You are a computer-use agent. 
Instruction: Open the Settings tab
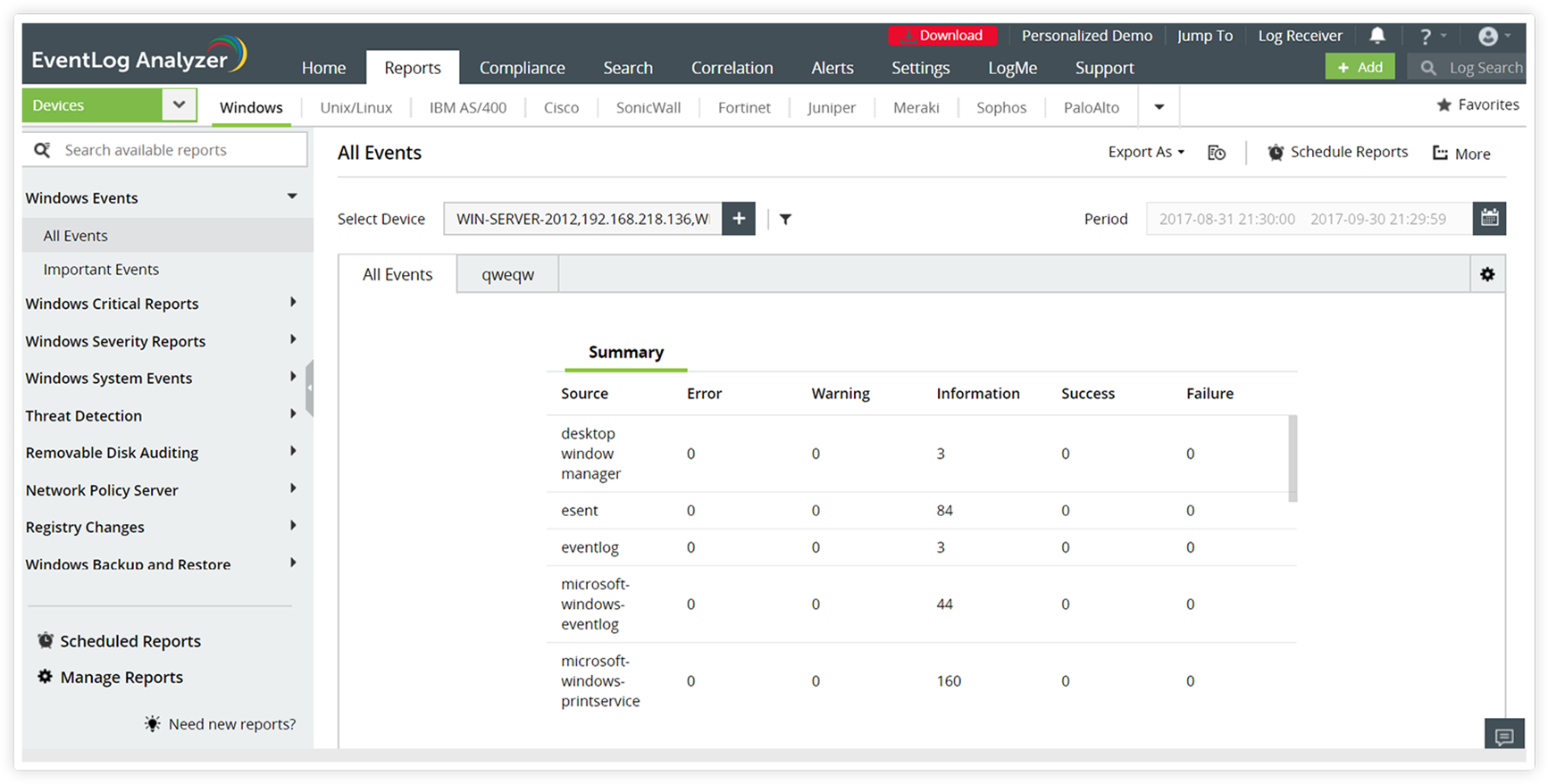921,68
